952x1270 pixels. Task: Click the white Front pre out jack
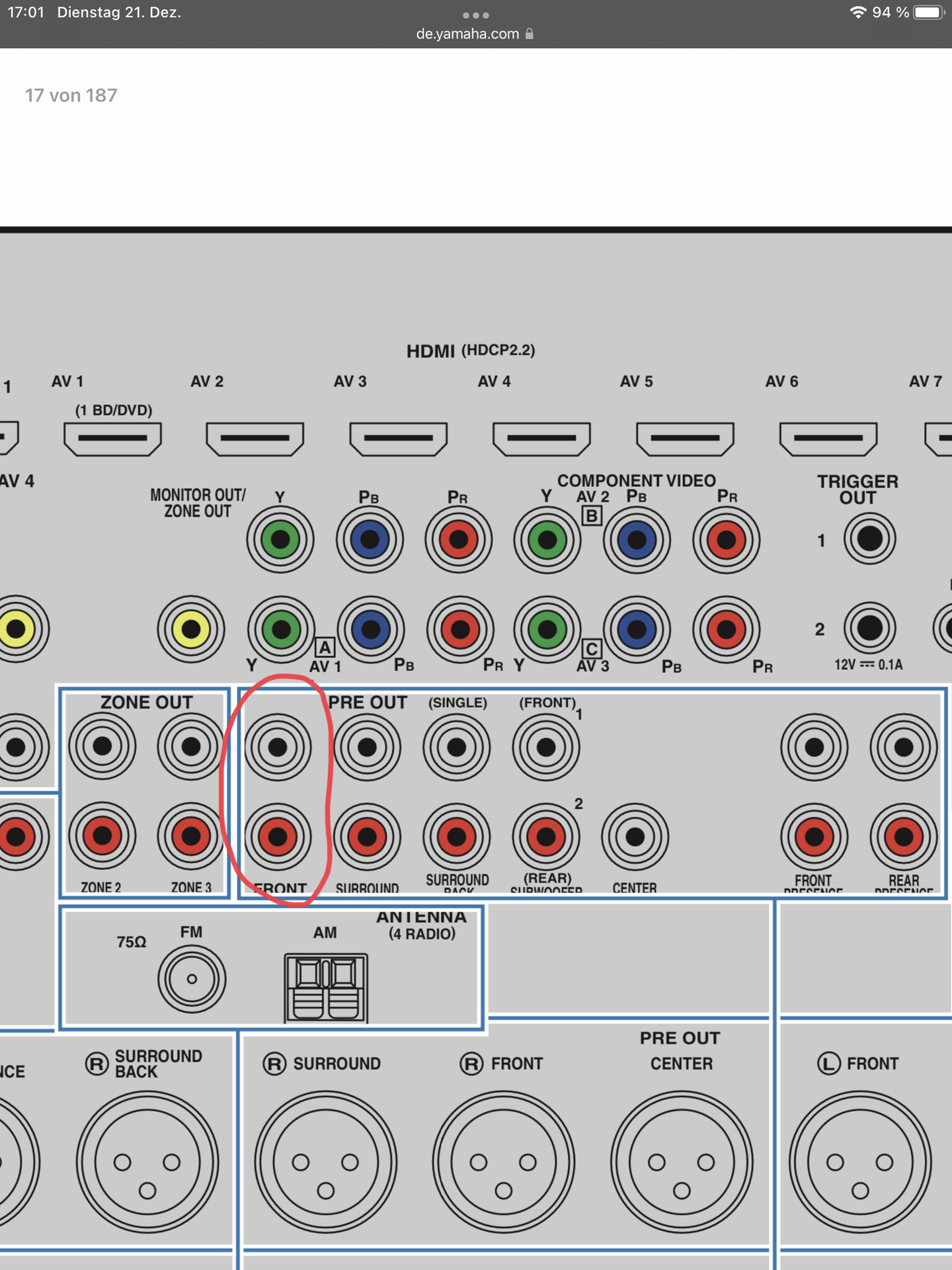[278, 747]
